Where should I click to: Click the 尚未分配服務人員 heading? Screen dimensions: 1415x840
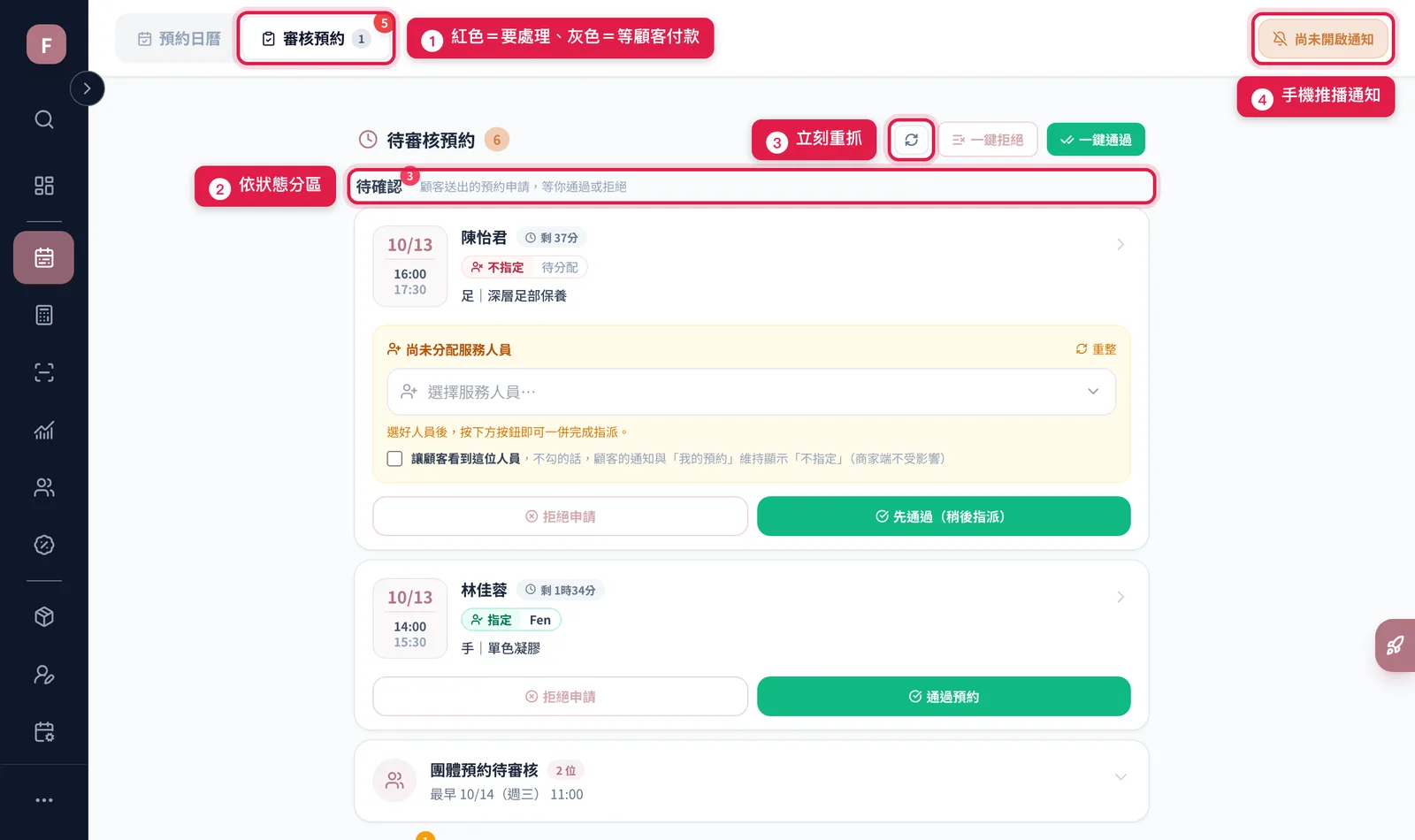coord(449,349)
